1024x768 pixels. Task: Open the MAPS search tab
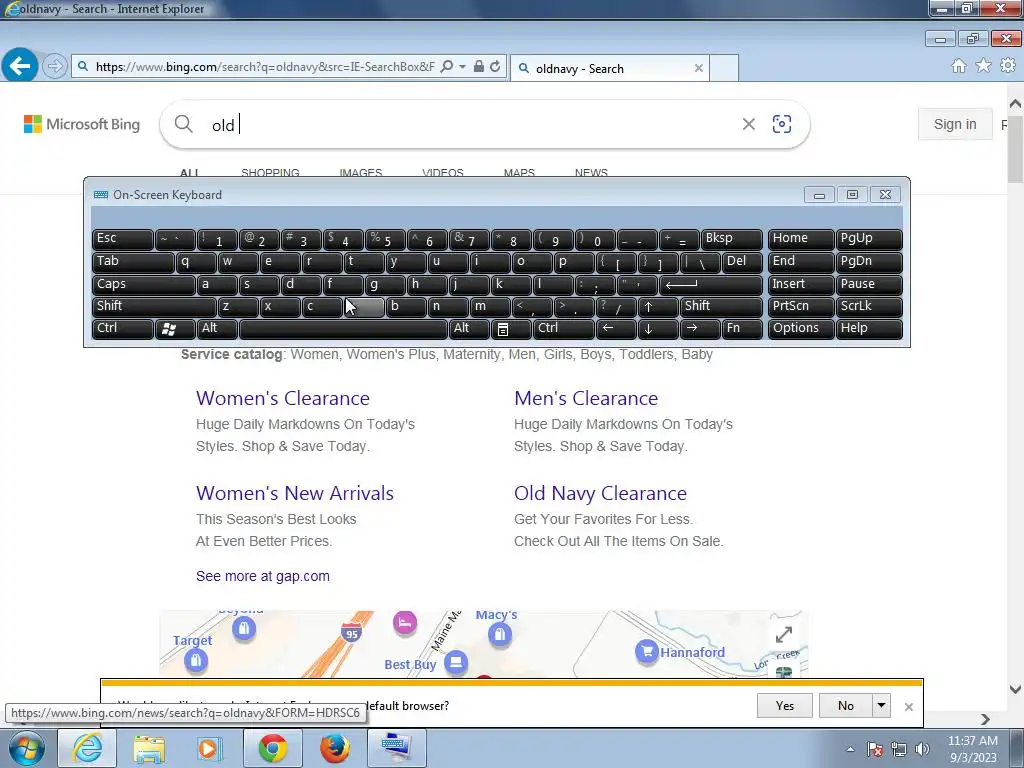[x=519, y=173]
